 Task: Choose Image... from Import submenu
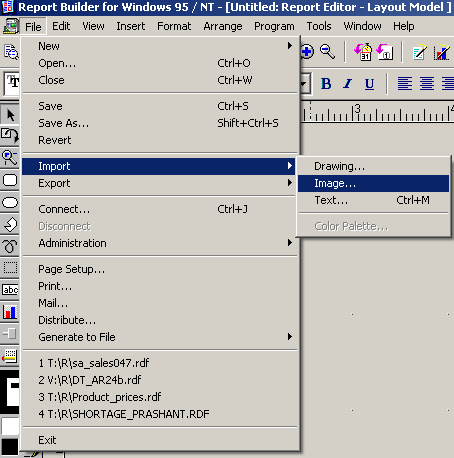pyautogui.click(x=373, y=183)
